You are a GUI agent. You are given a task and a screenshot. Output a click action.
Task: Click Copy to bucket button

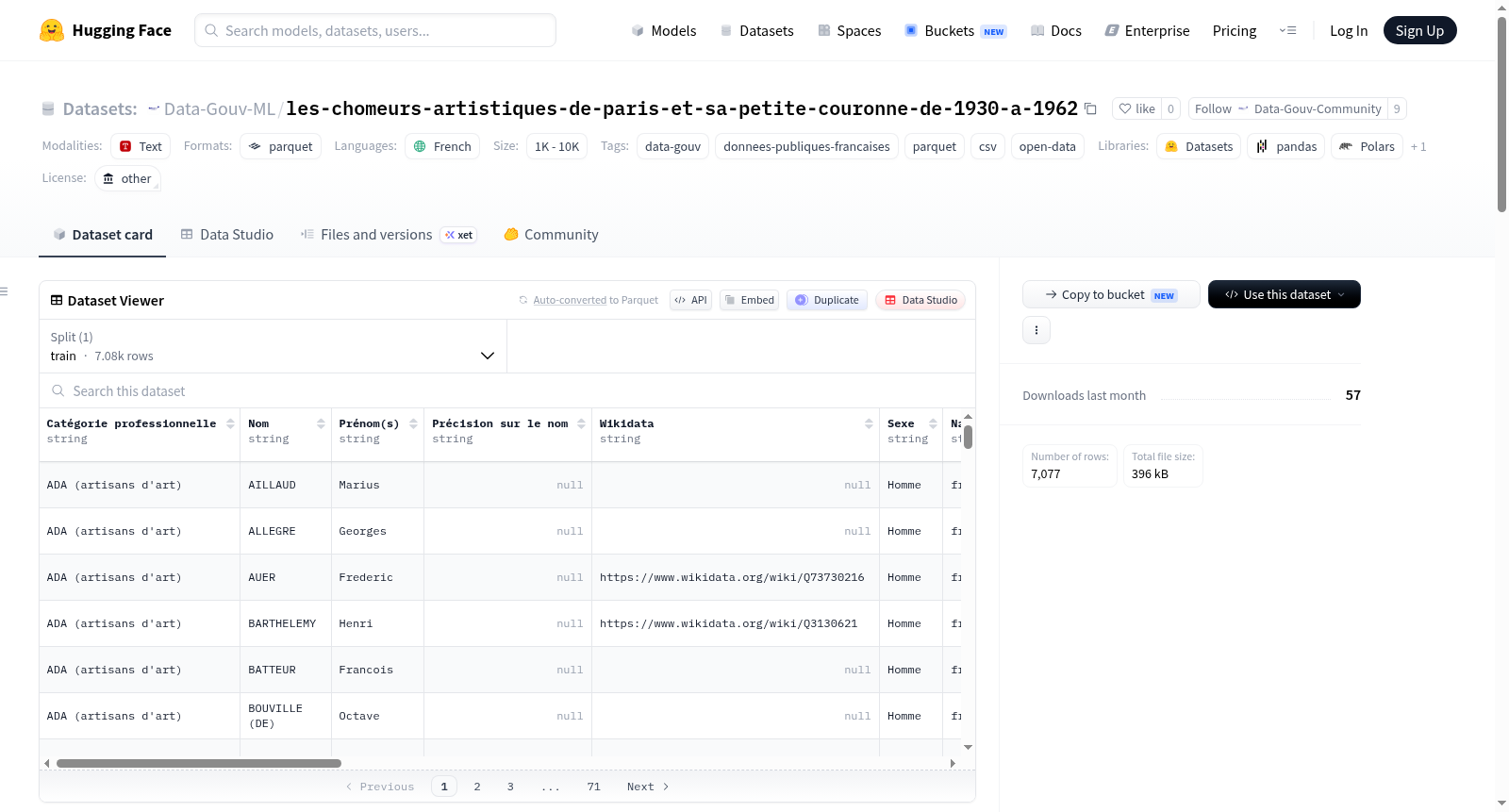(1111, 294)
